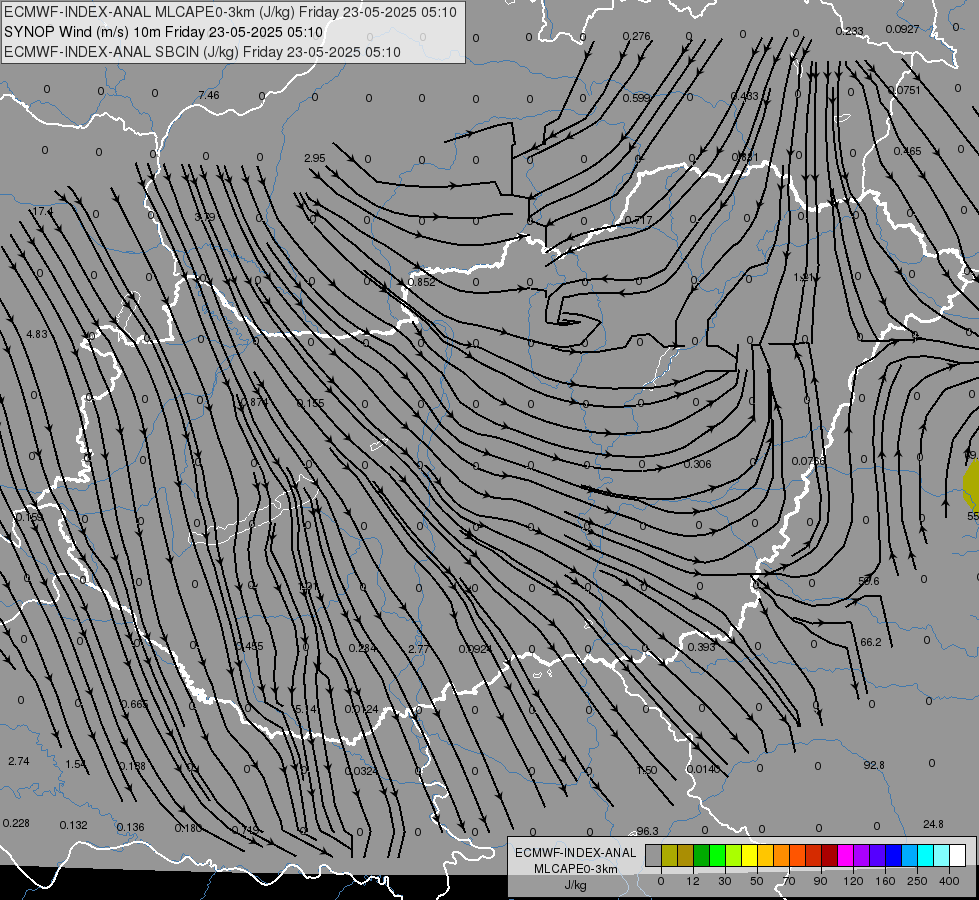Click the map value '92.8'
This screenshot has height=900, width=979.
pyautogui.click(x=874, y=765)
